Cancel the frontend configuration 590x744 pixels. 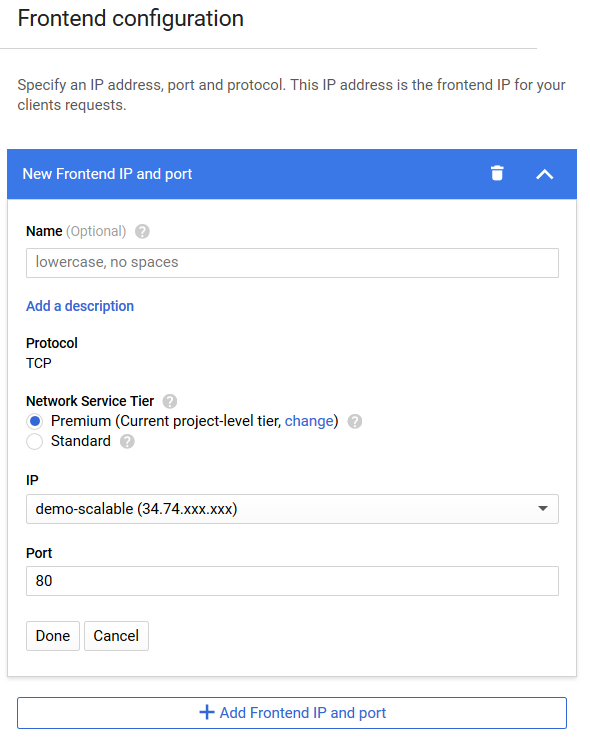coord(116,636)
